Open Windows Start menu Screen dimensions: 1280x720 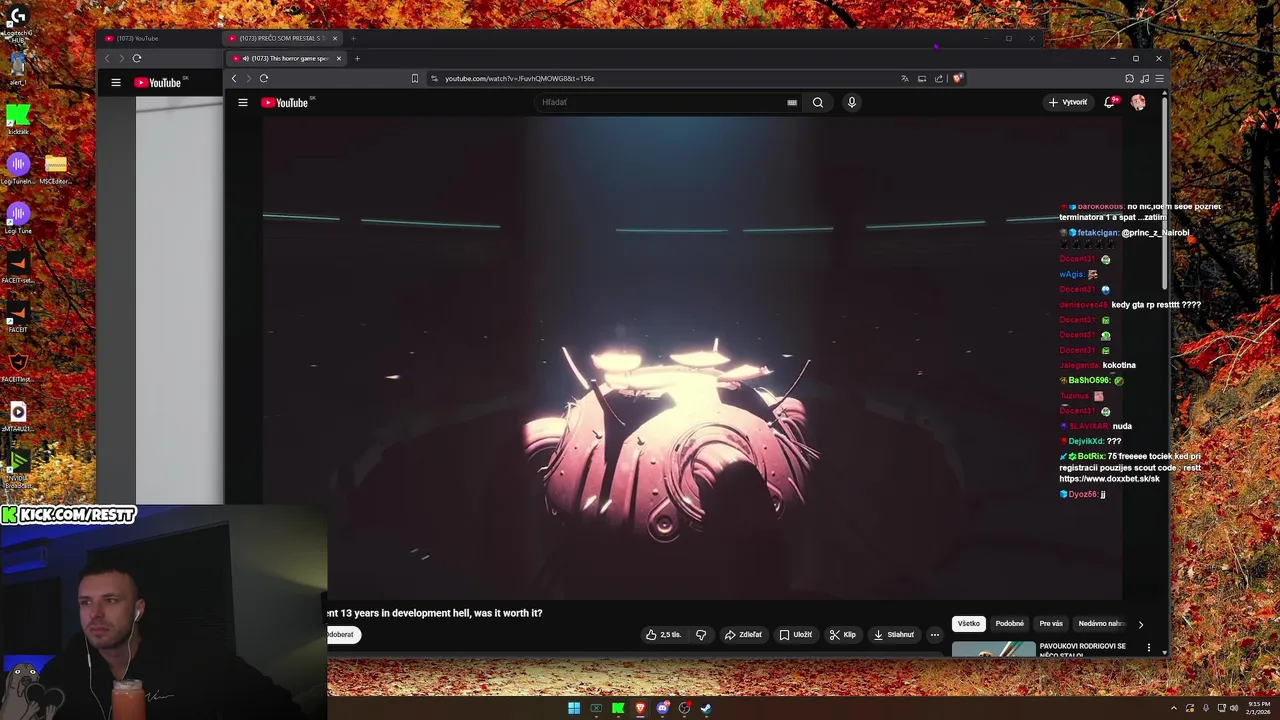coord(574,708)
